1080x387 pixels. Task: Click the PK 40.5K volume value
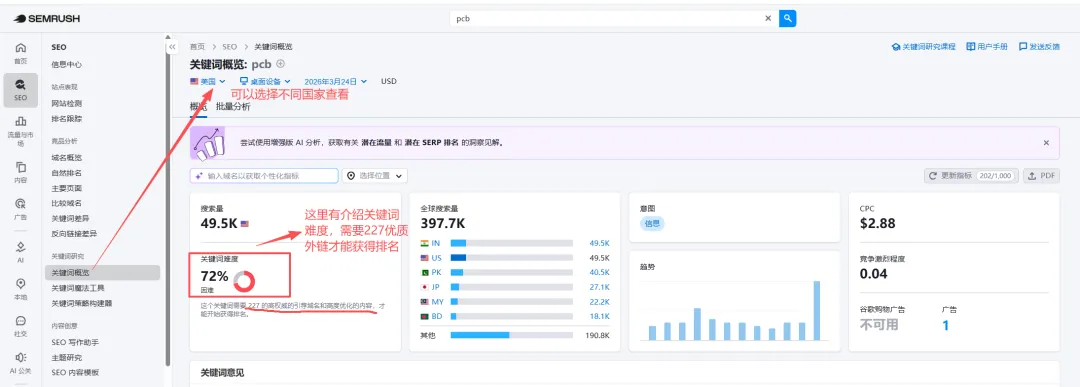click(x=599, y=272)
